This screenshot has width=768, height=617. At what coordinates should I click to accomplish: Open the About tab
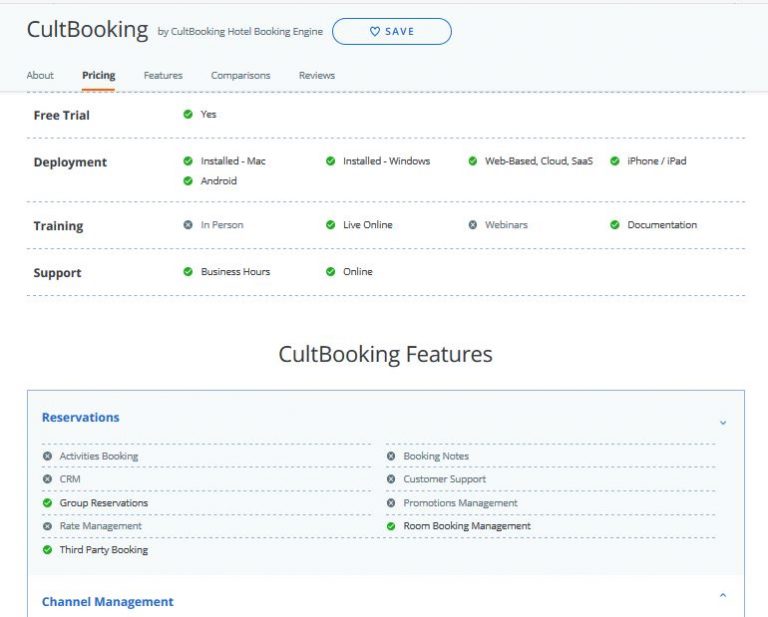40,75
